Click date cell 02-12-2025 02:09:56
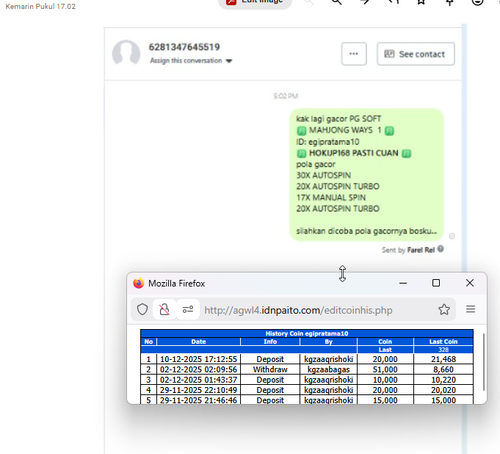 [198, 369]
